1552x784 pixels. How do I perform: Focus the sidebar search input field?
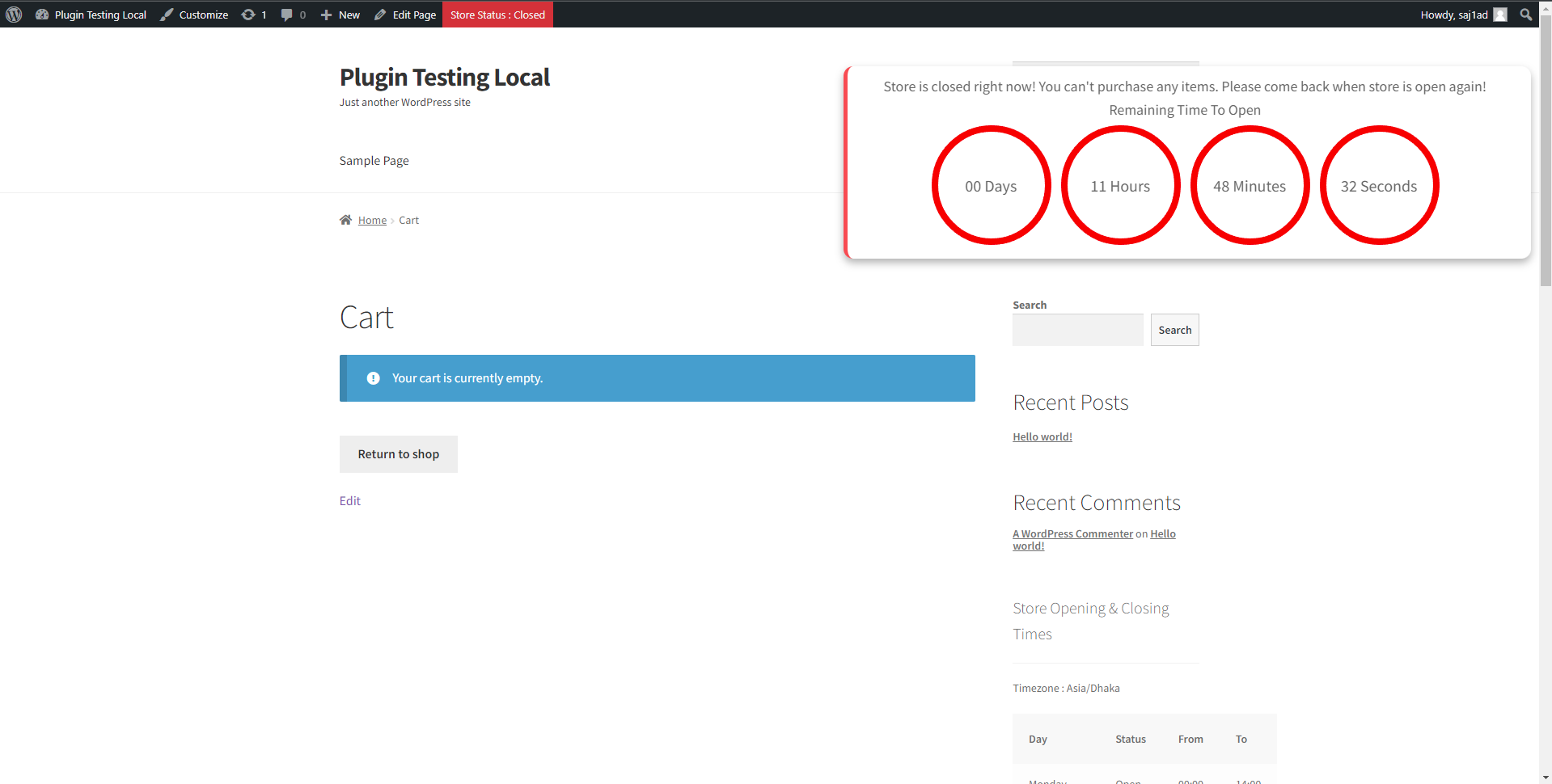(x=1078, y=330)
